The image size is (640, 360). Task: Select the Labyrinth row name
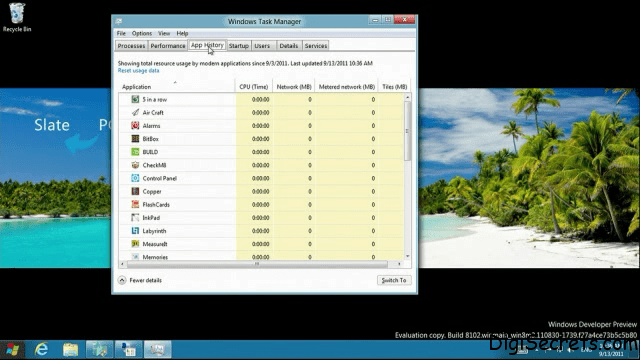coord(154,231)
